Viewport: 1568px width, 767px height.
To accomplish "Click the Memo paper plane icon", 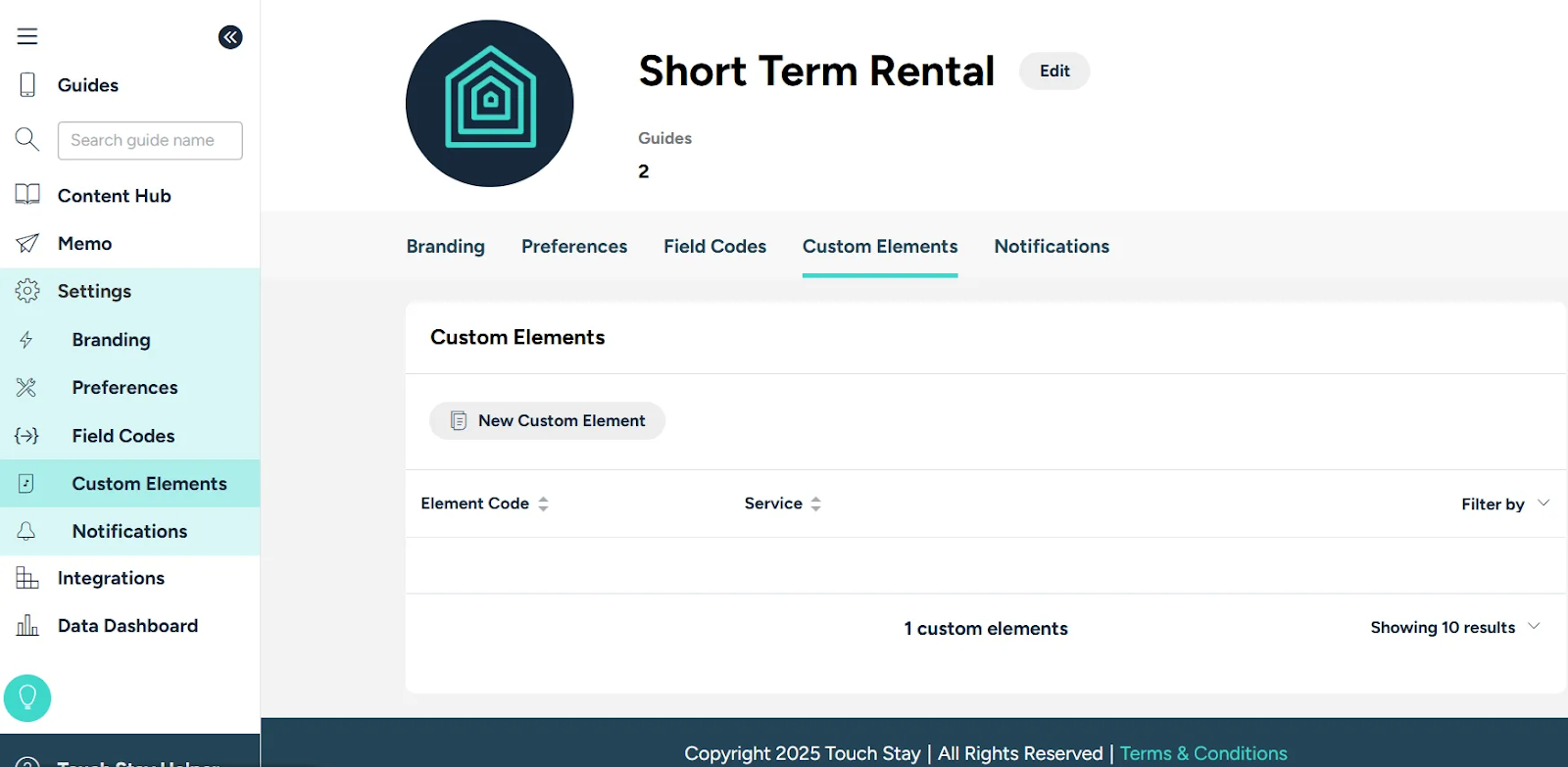I will 27,243.
